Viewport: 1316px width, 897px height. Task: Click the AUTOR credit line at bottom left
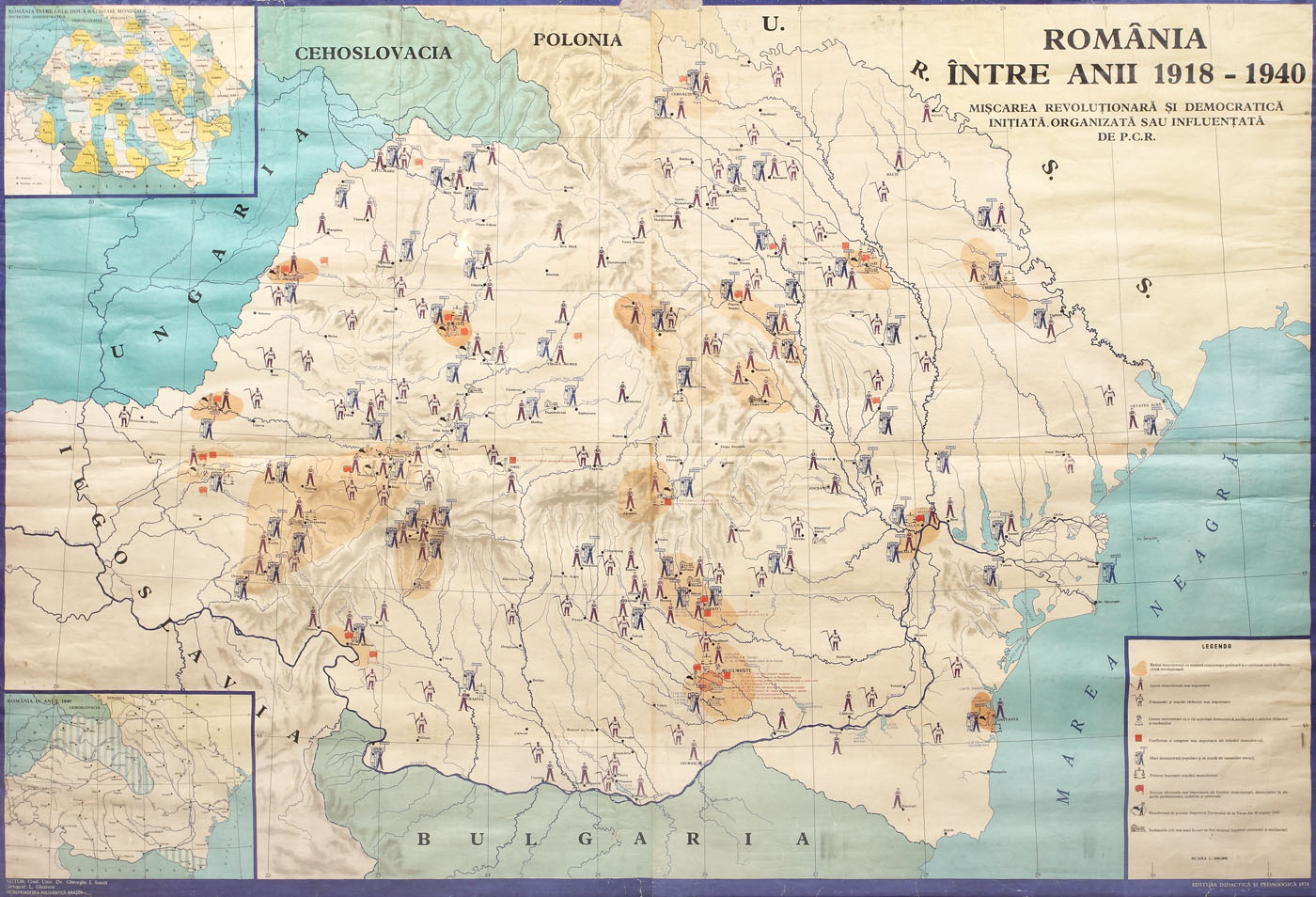click(57, 883)
